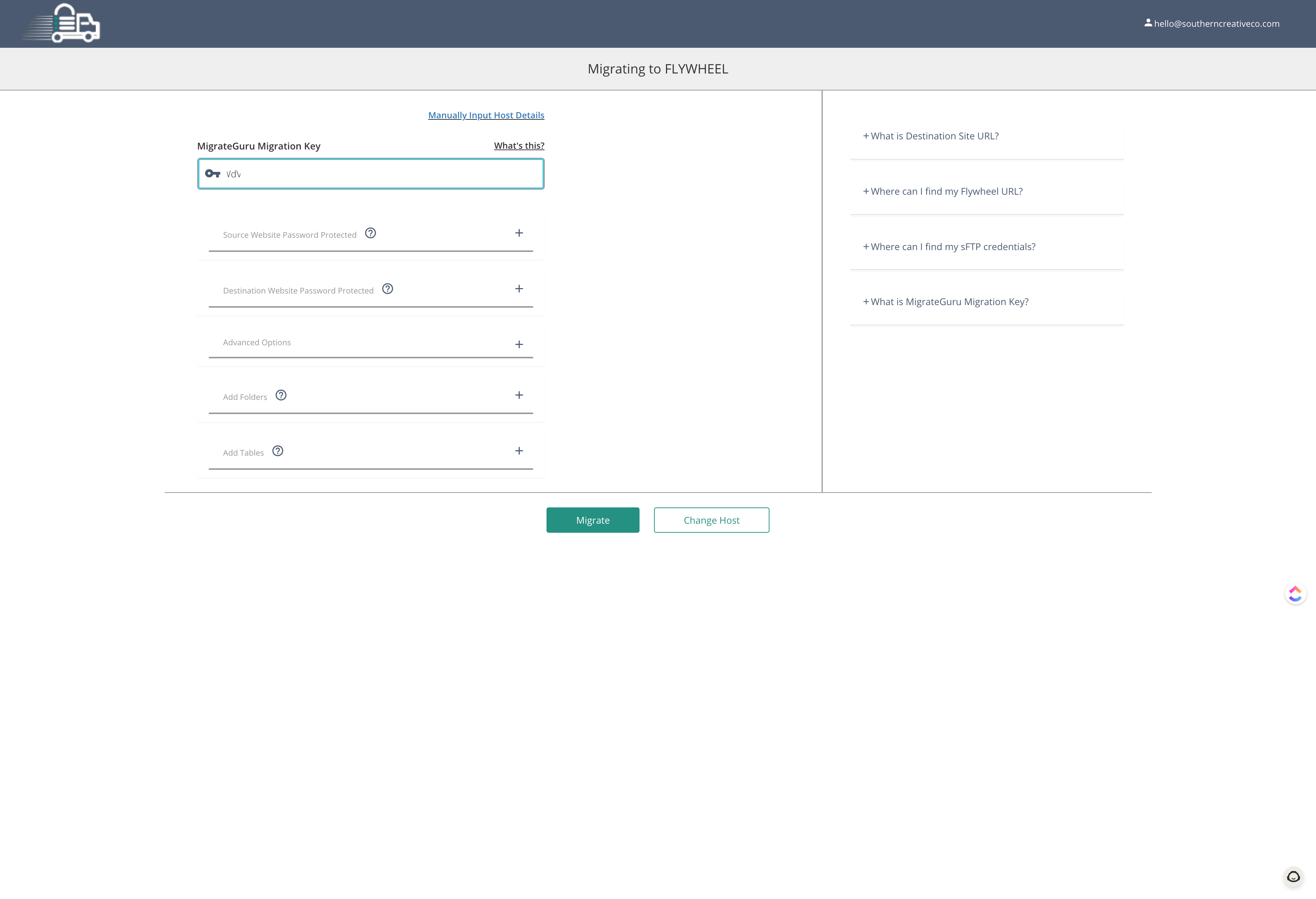Expand Destination Website Password Protected with plus
Viewport: 1316px width, 899px height.
click(x=519, y=289)
